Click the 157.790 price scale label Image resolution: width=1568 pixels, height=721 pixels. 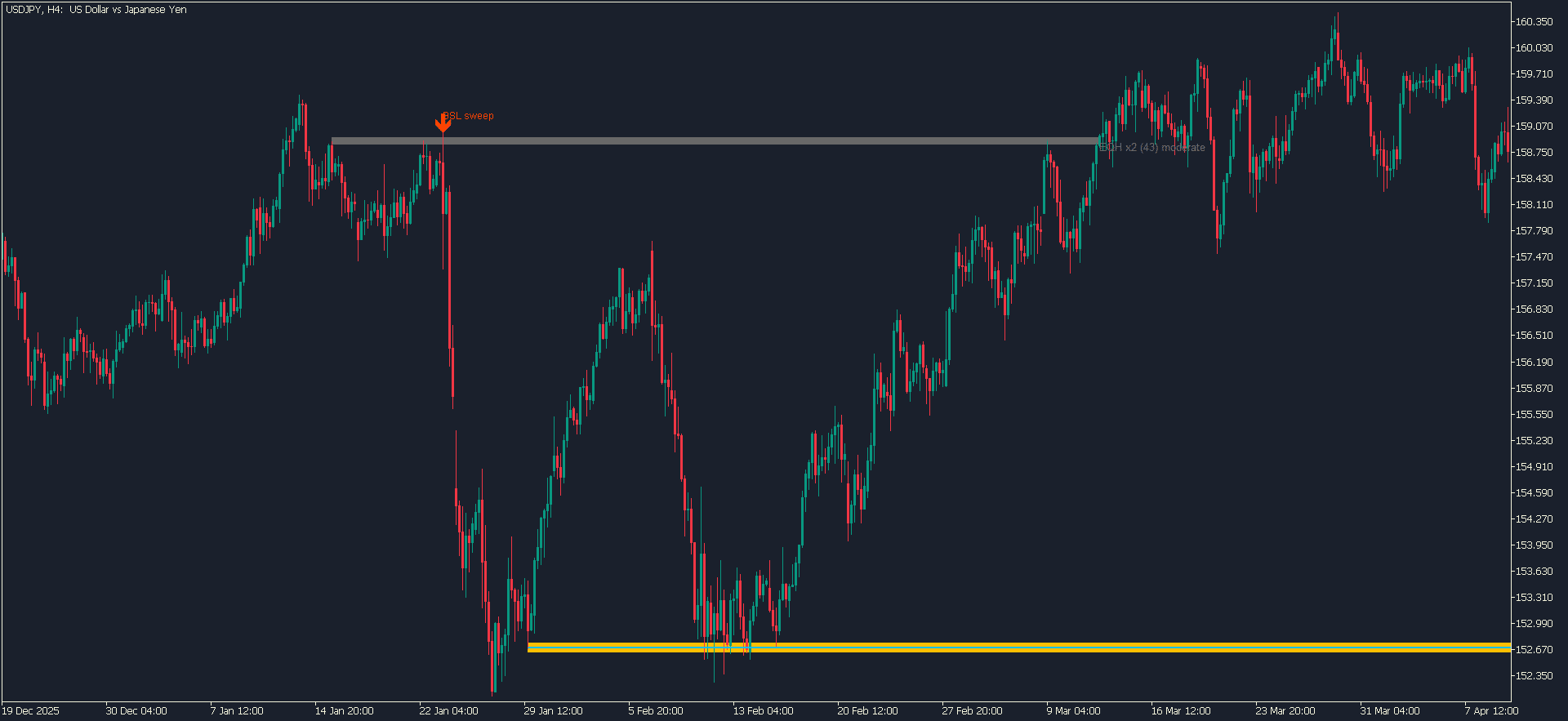(x=1534, y=231)
